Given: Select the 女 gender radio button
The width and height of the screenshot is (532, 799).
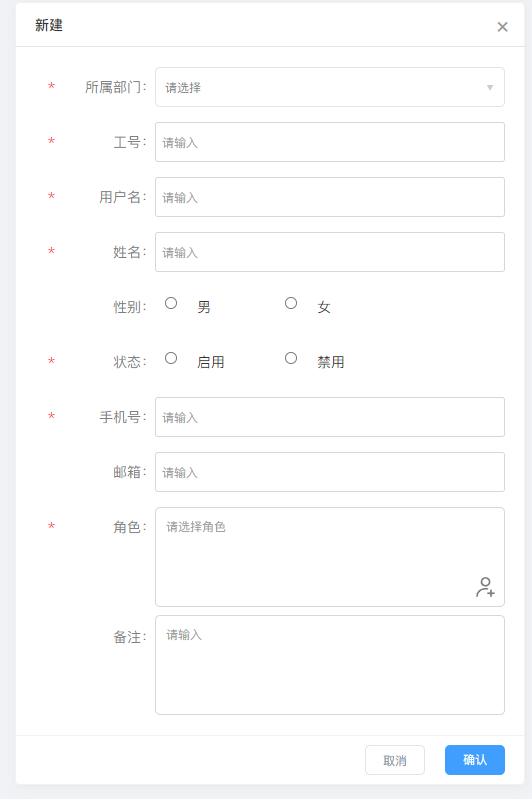Looking at the screenshot, I should pyautogui.click(x=291, y=303).
